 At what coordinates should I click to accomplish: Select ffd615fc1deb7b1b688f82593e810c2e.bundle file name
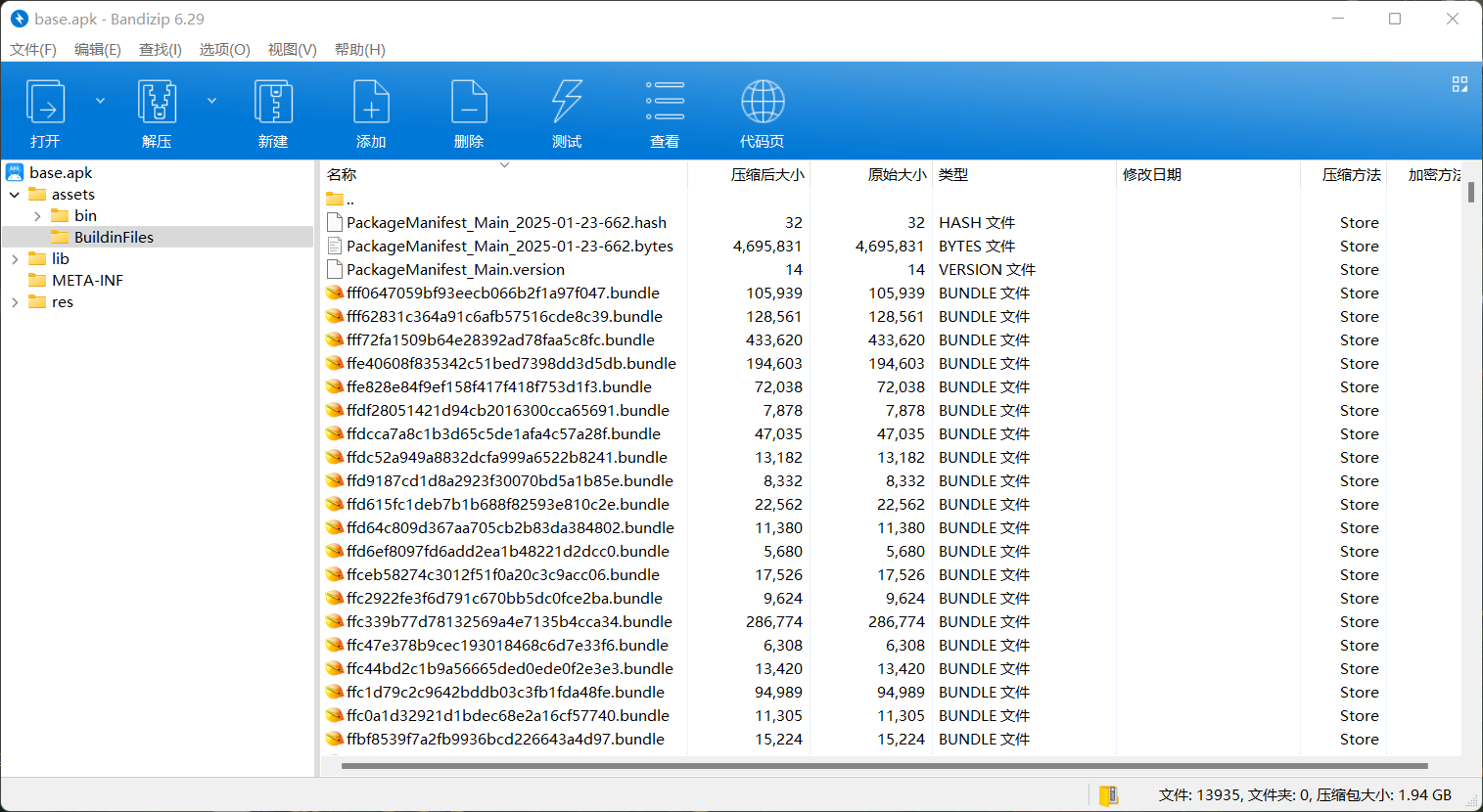pyautogui.click(x=508, y=504)
